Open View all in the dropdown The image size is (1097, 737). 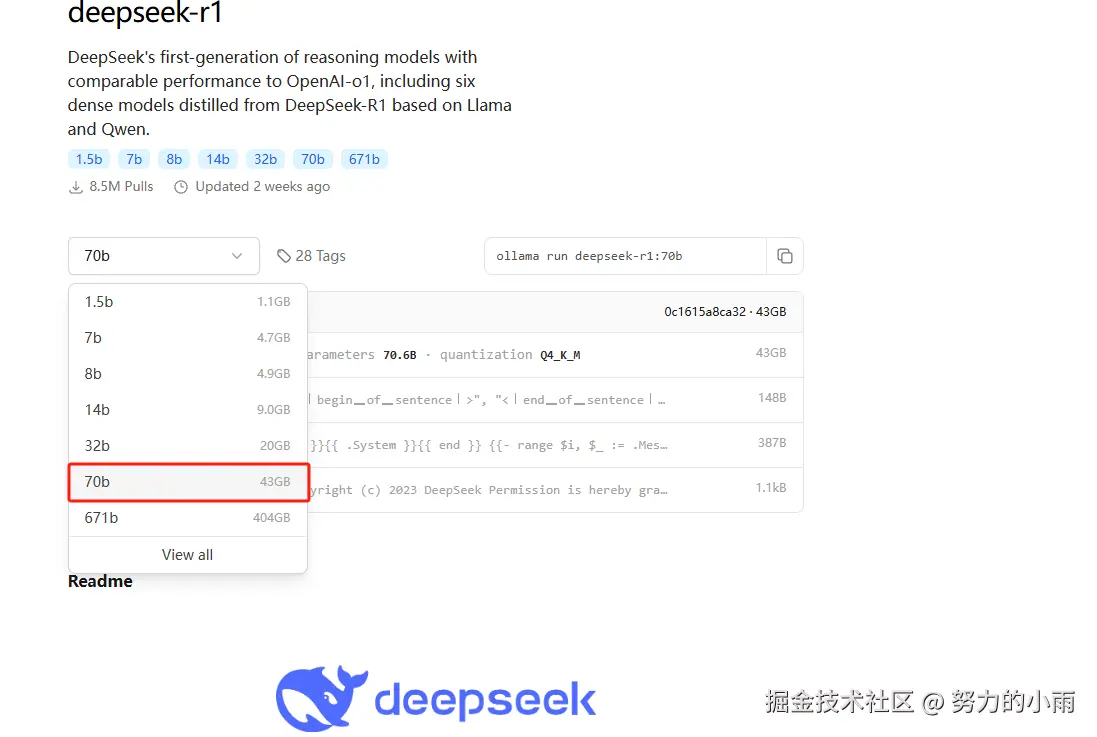187,555
